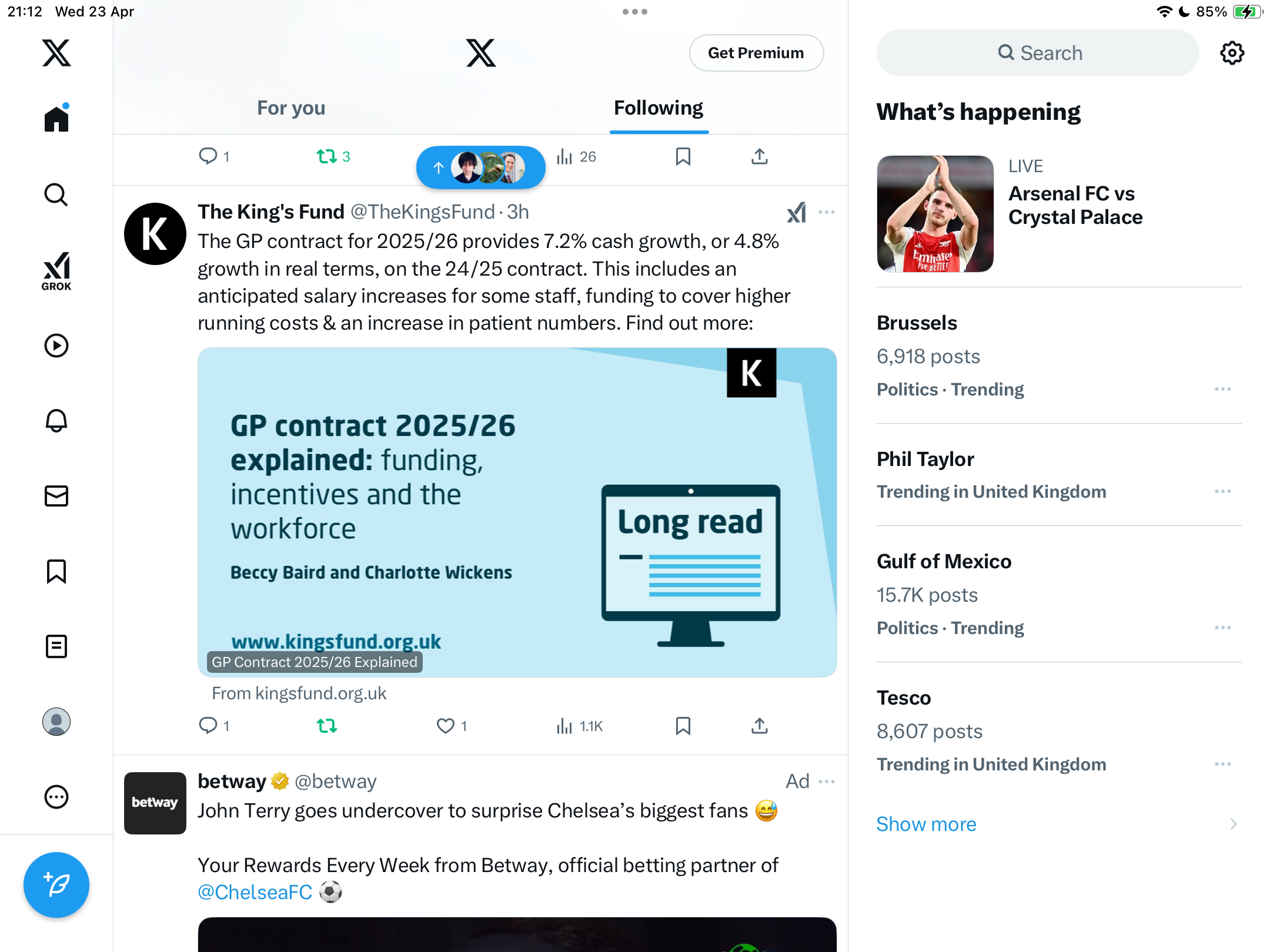Select the Following tab
This screenshot has width=1270, height=952.
coord(659,108)
